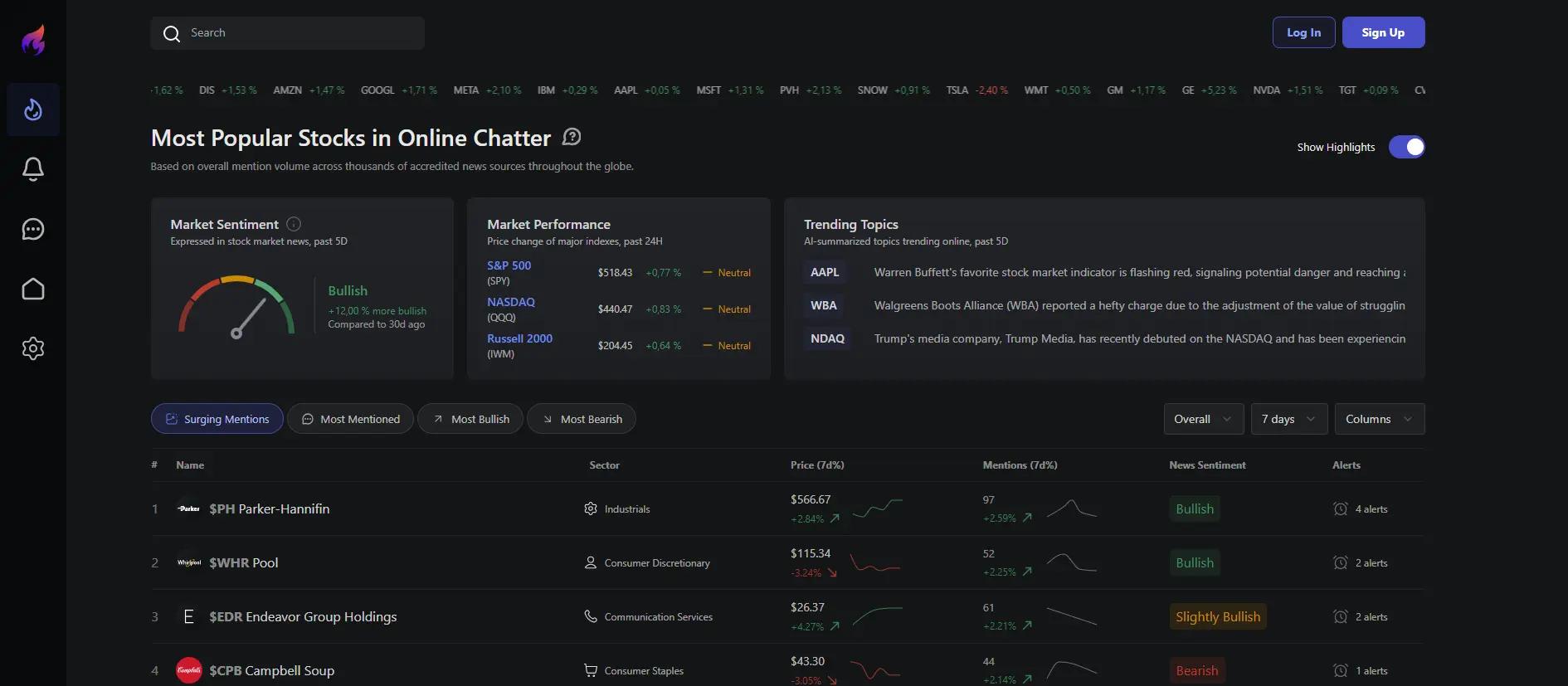Click the Industrials sector gear icon

(591, 508)
